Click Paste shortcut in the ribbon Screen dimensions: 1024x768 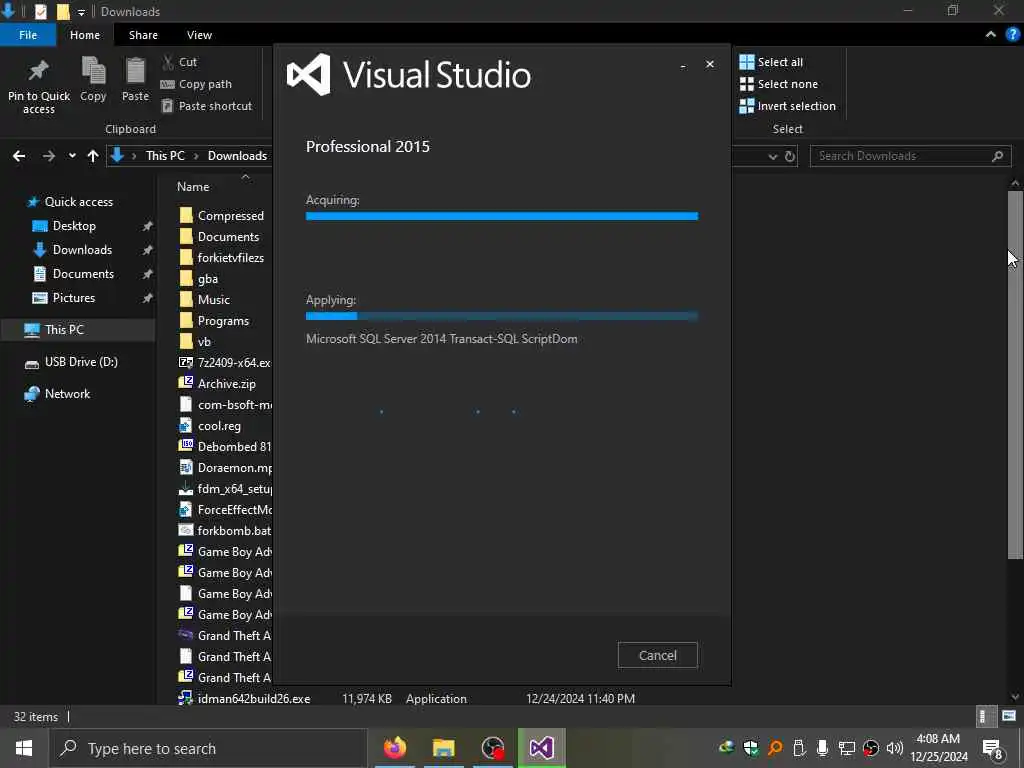coord(207,106)
